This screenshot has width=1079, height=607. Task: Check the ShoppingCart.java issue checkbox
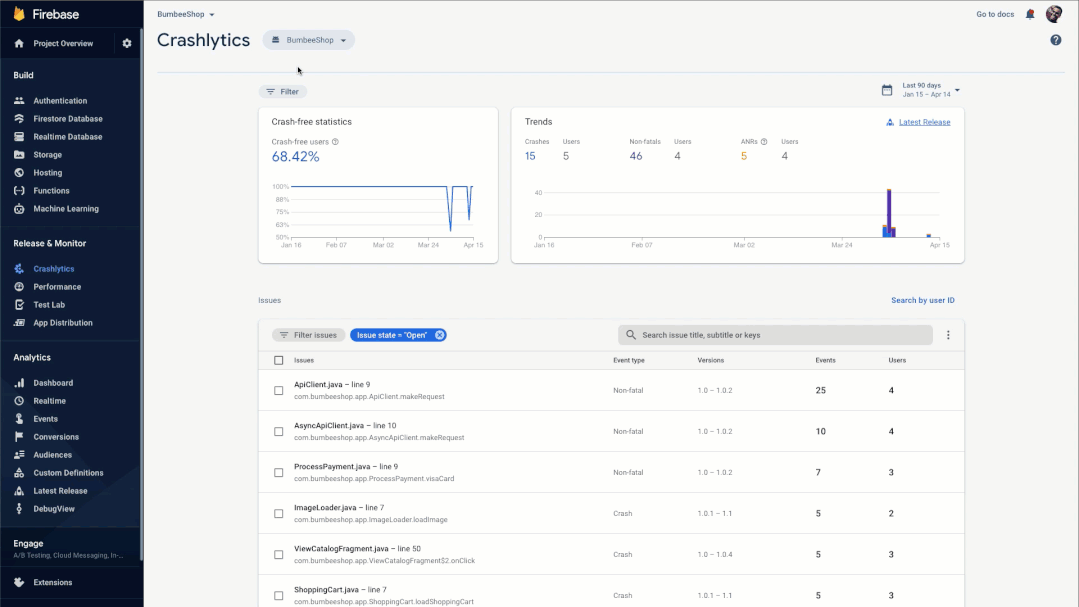[x=278, y=594]
